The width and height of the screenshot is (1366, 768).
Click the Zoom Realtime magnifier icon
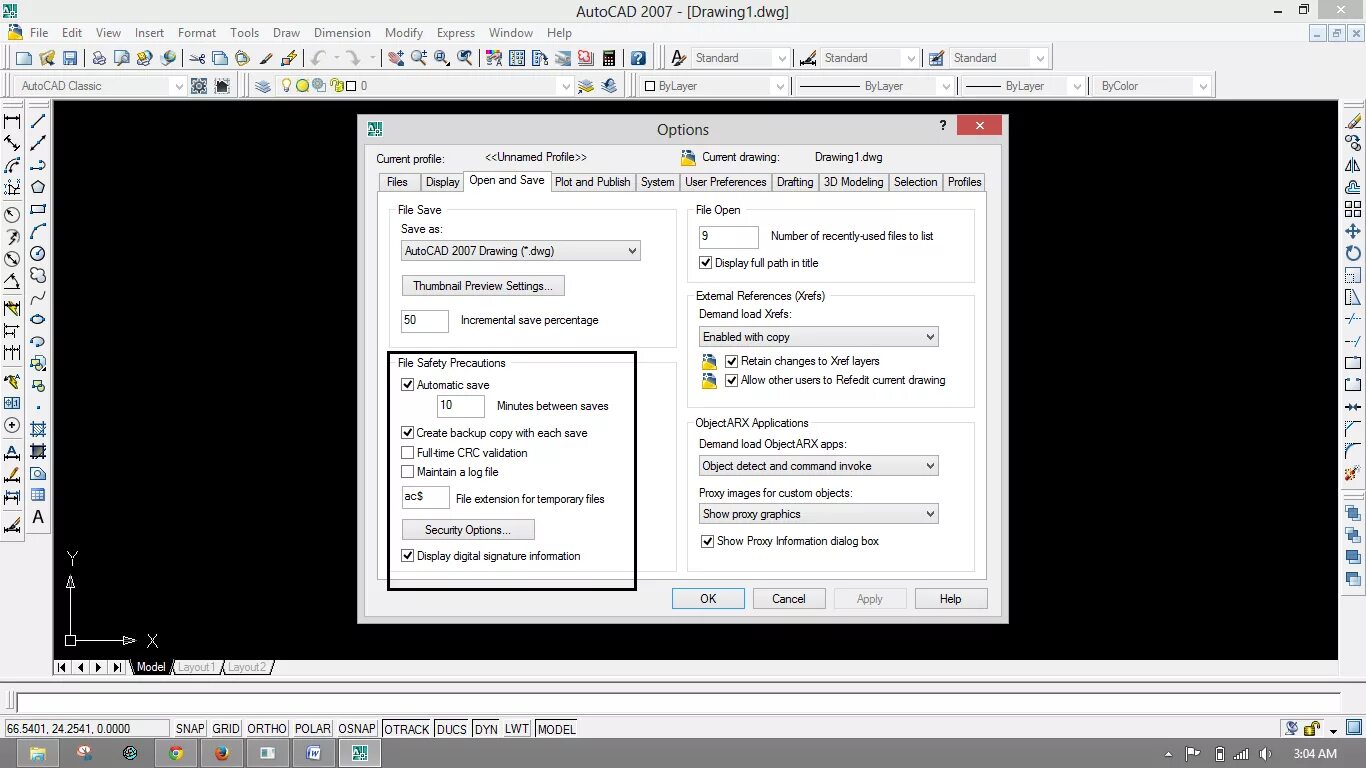tap(419, 58)
